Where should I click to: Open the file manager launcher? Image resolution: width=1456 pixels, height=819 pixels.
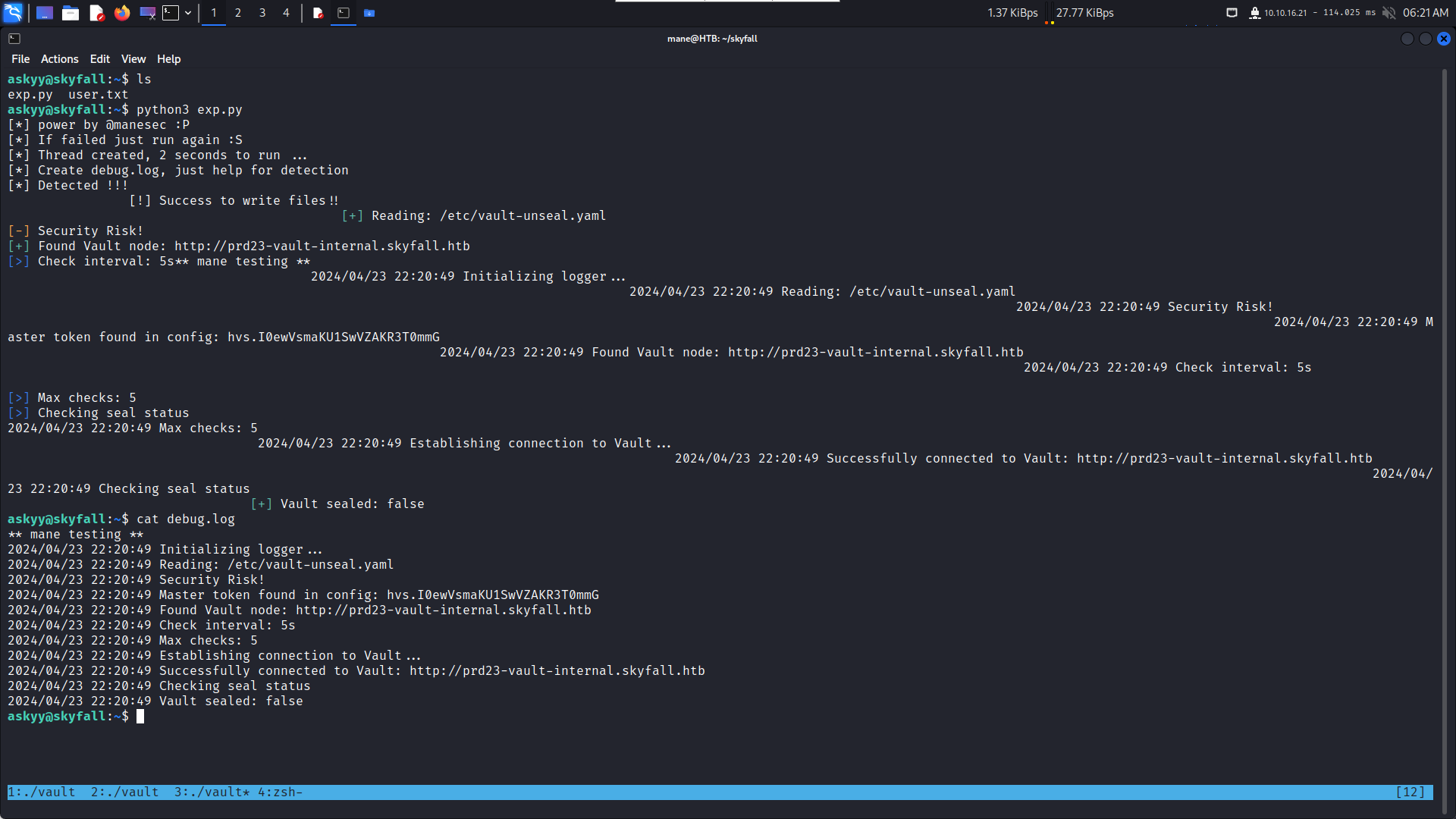point(71,13)
